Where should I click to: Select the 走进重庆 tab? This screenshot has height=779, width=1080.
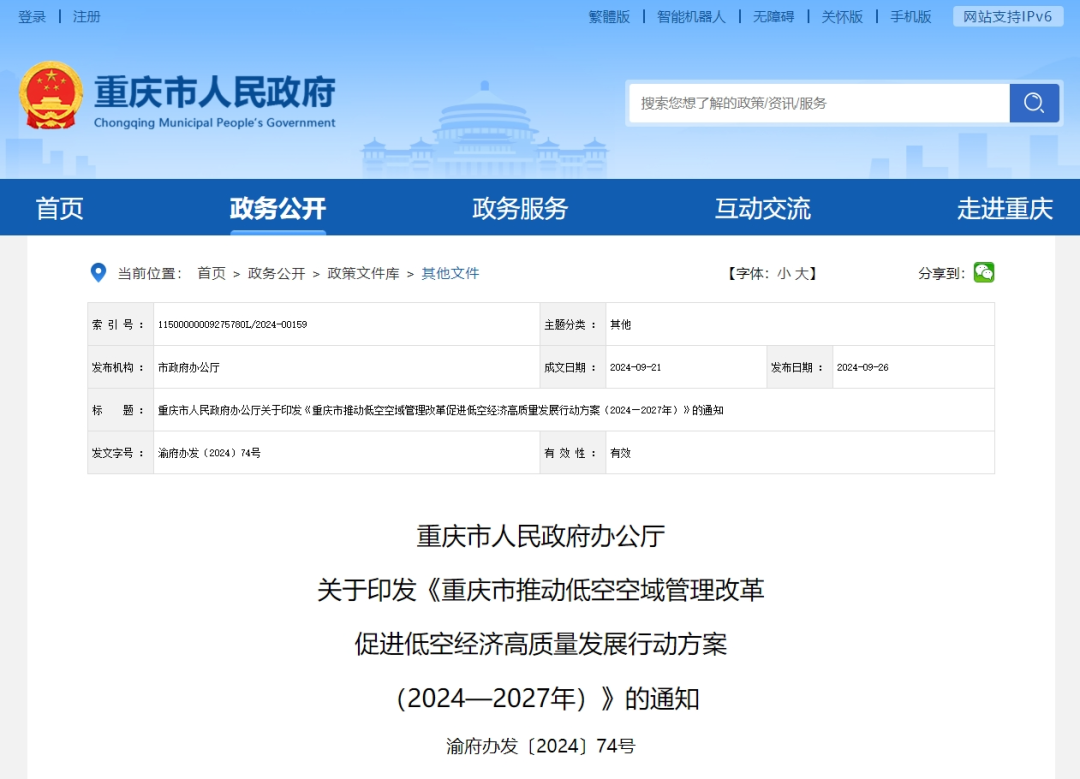click(x=1006, y=207)
